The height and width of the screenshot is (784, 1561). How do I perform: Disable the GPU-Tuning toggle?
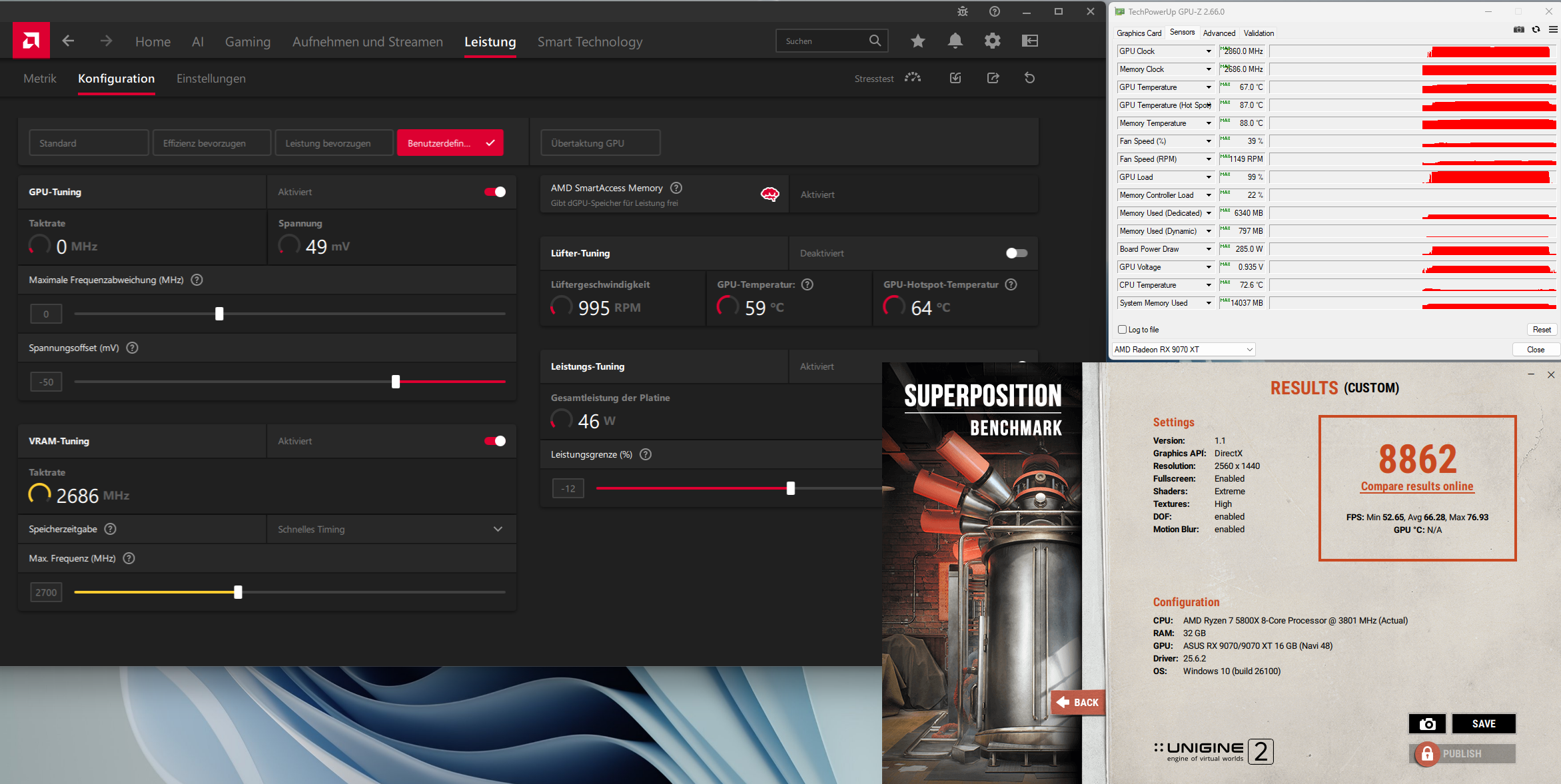[x=495, y=192]
